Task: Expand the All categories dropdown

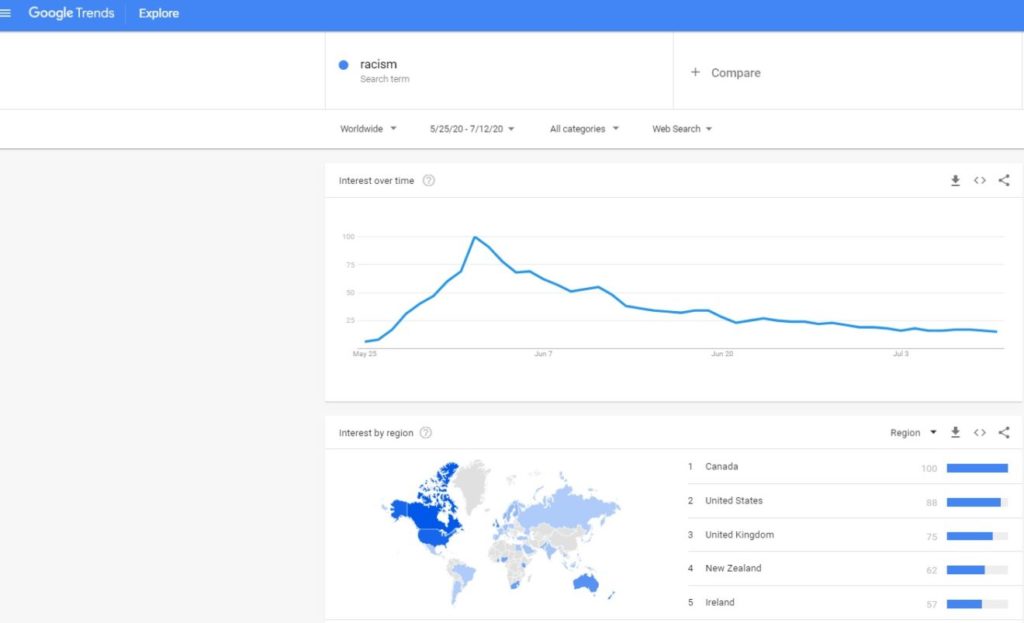Action: (584, 129)
